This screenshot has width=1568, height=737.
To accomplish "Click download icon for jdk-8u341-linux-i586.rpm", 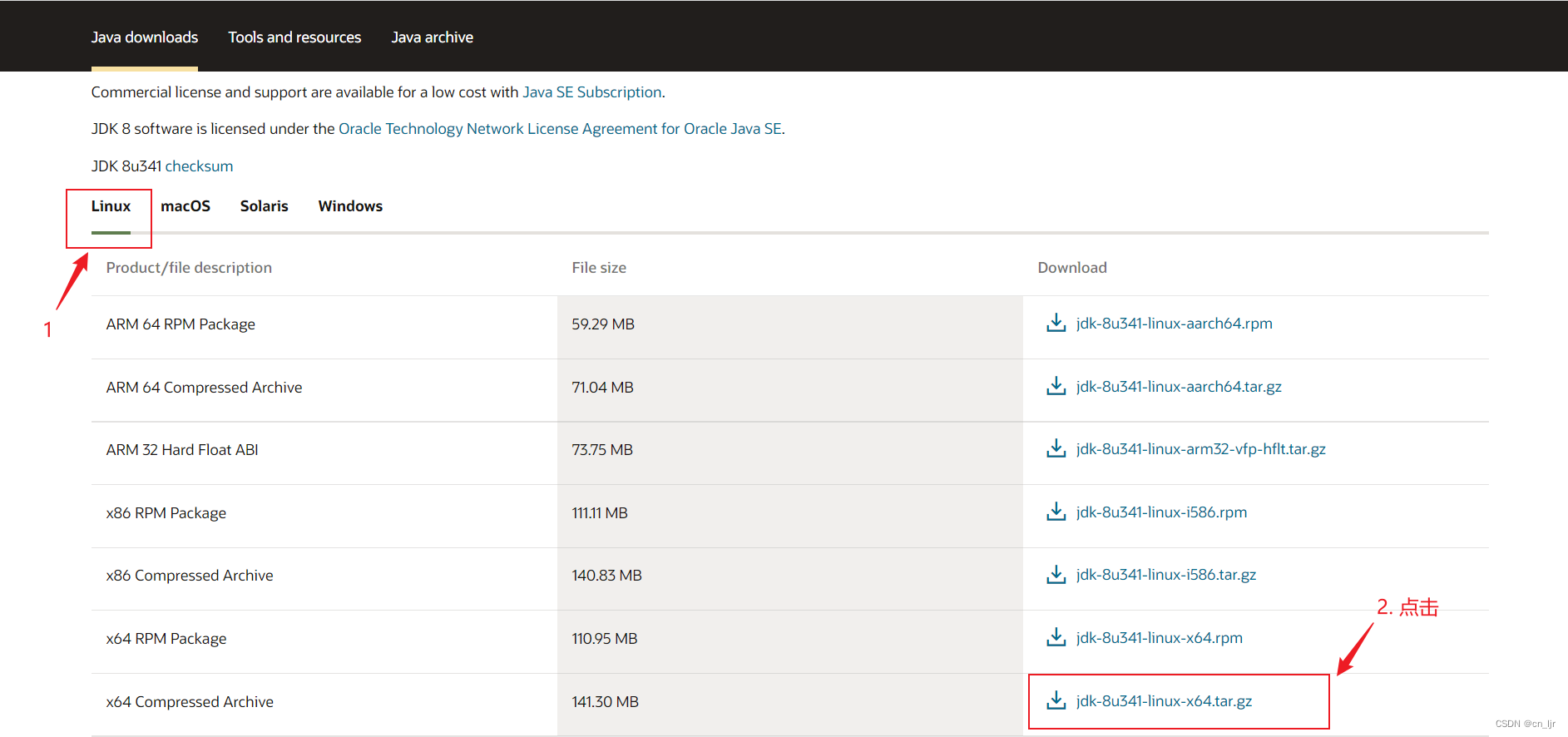I will [1056, 512].
